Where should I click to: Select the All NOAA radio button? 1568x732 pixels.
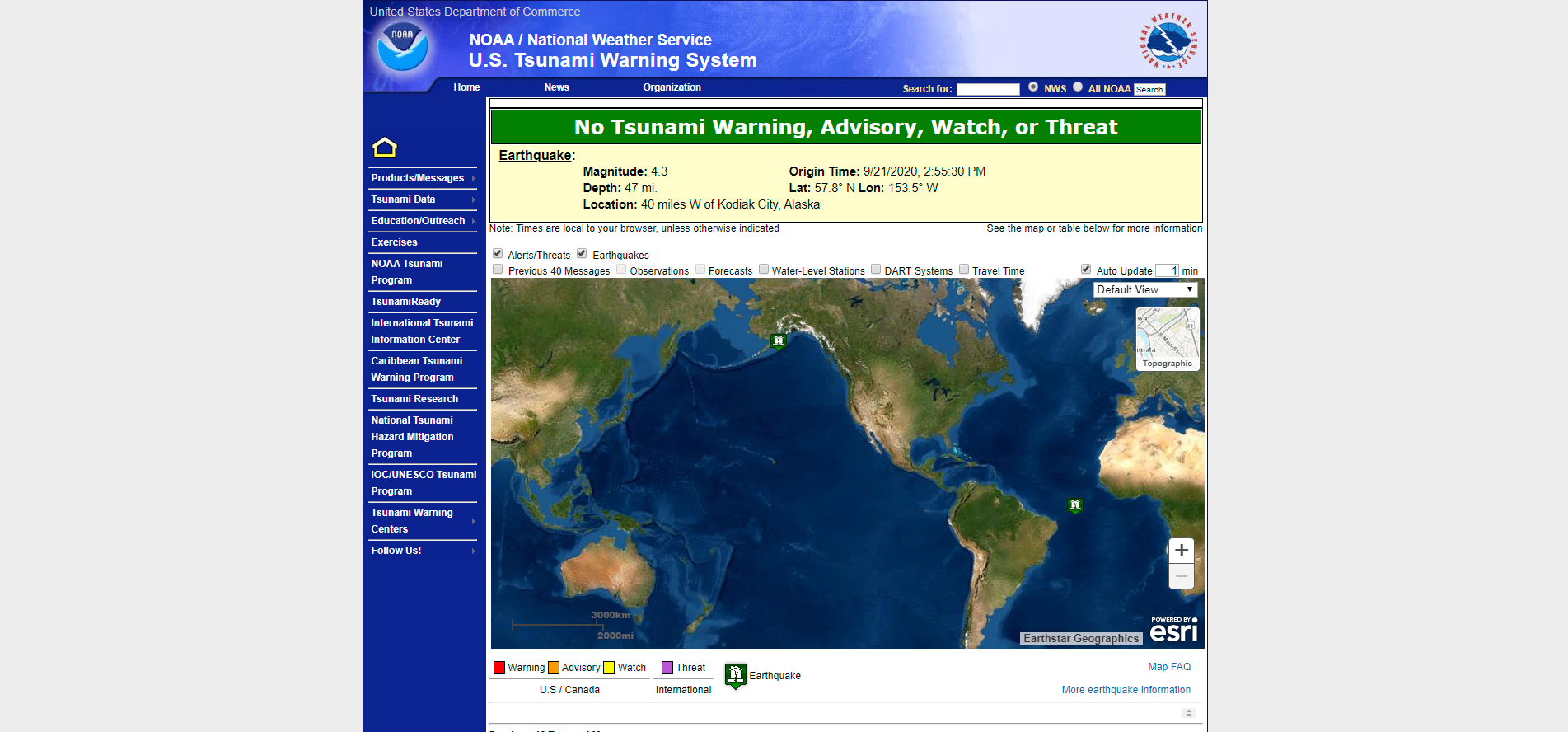(1078, 87)
